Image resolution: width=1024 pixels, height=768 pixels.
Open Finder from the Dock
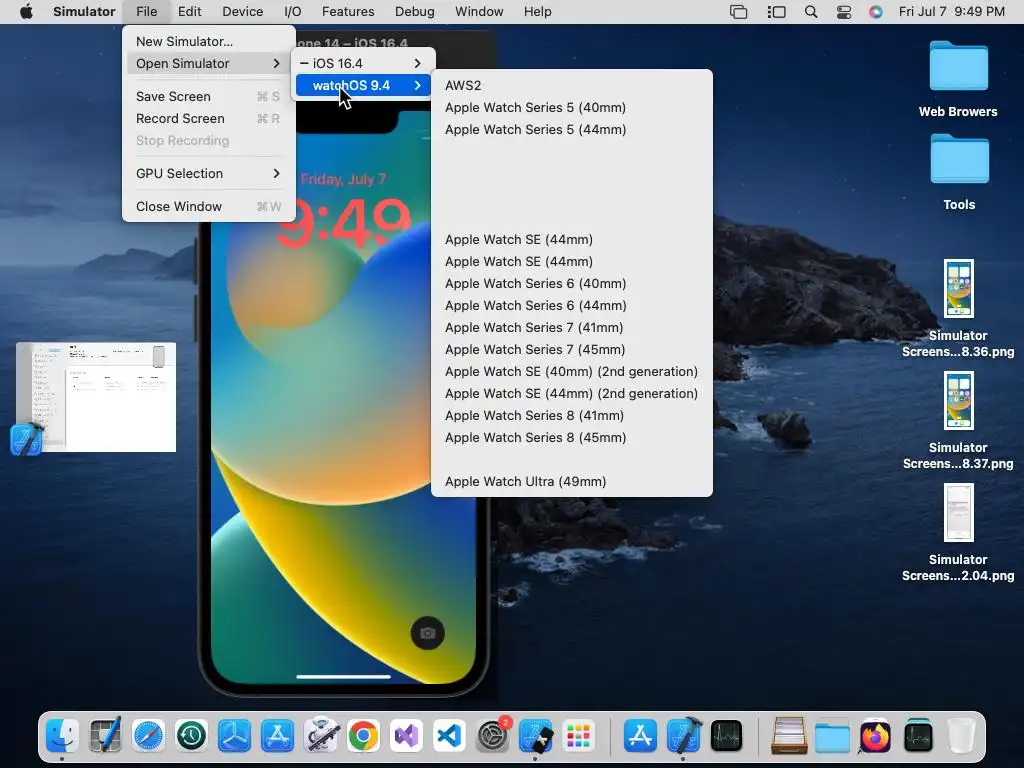(x=62, y=736)
